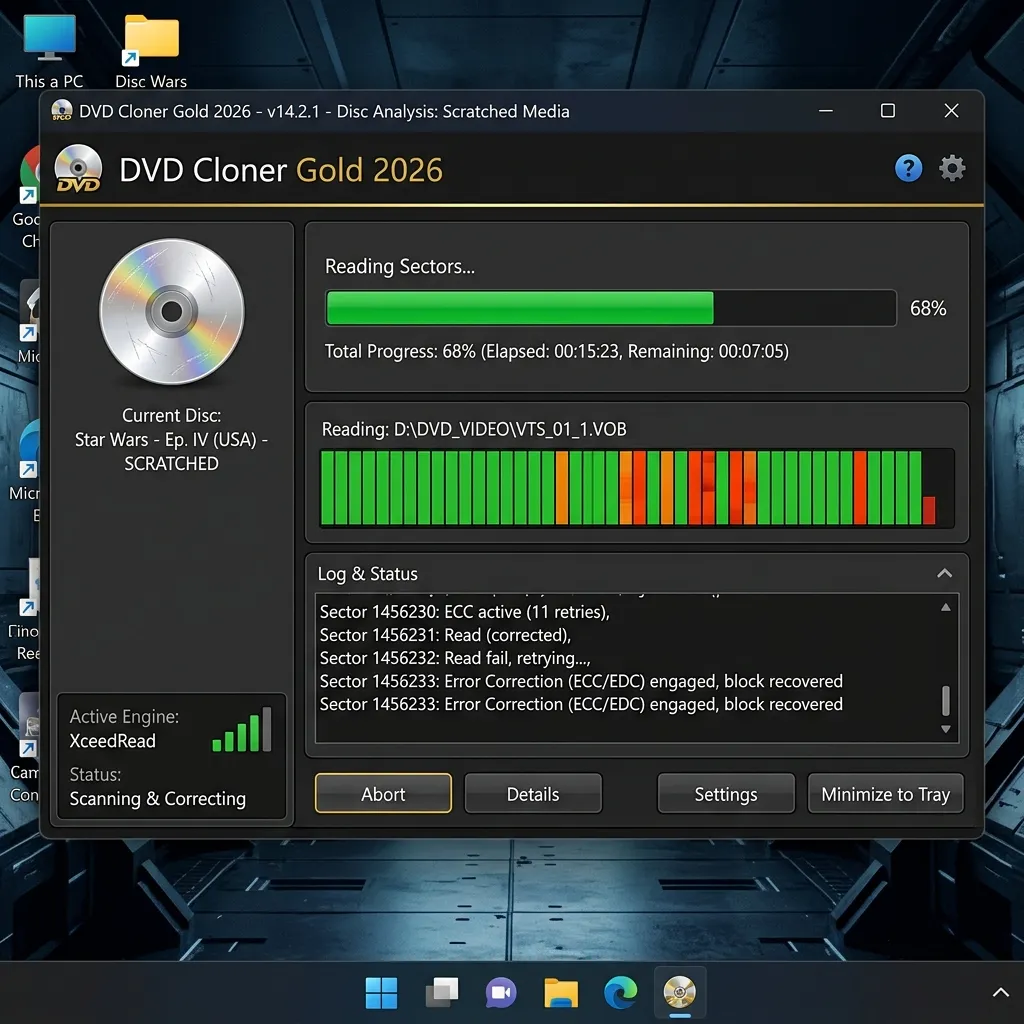Viewport: 1024px width, 1024px height.
Task: Click the DVD Cloner disc logo in header
Action: (x=78, y=169)
